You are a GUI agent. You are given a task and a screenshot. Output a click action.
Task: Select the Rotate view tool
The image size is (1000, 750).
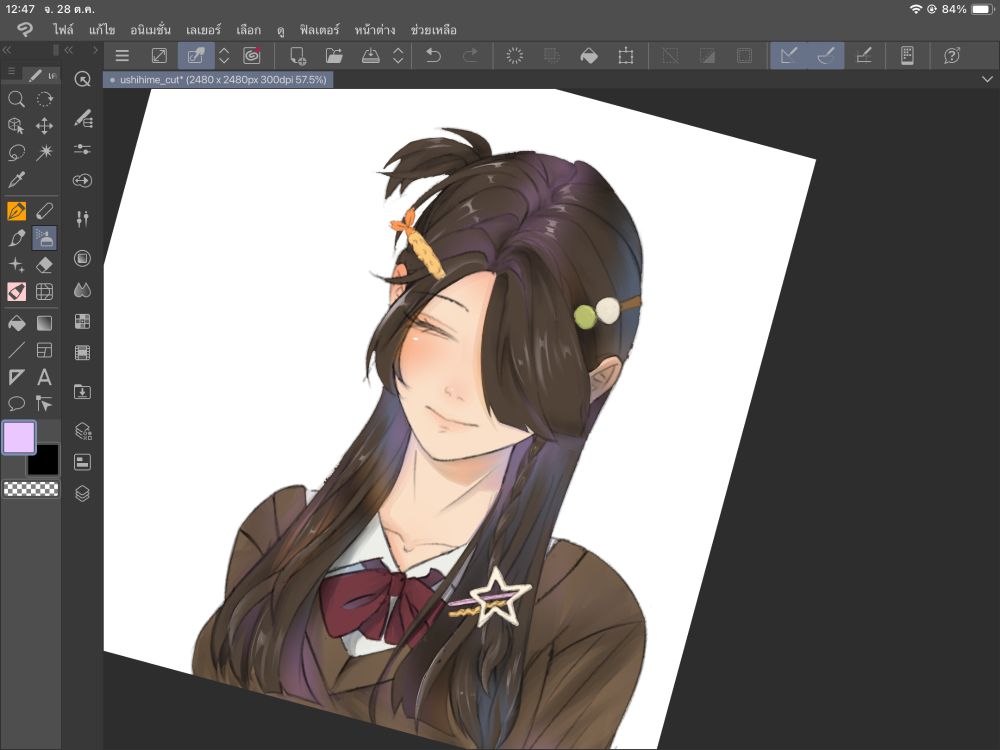point(45,99)
